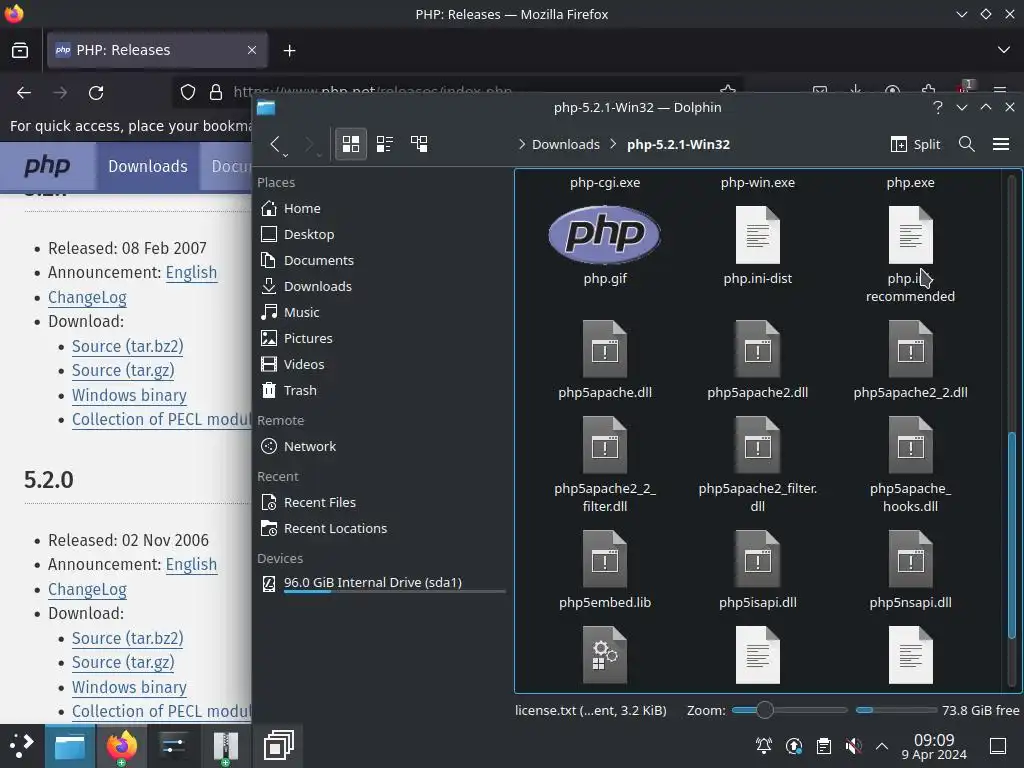Switch Dolphin to Icons view mode
The image size is (1024, 768).
coord(351,144)
